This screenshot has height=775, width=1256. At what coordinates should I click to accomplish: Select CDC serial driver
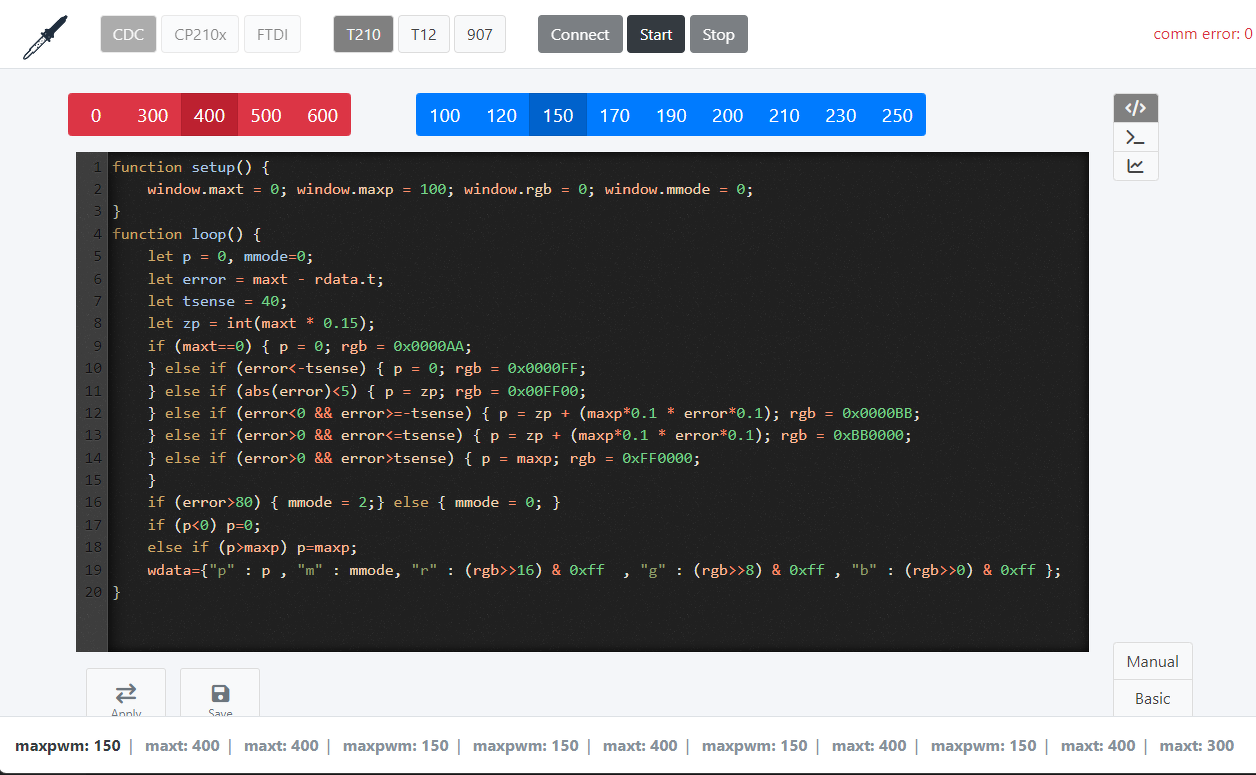128,34
